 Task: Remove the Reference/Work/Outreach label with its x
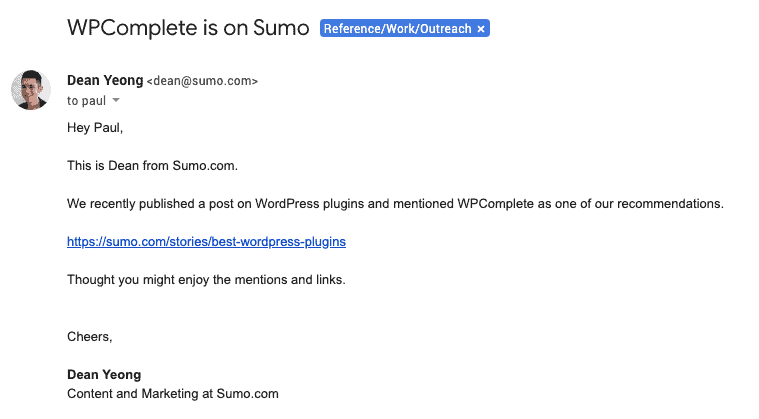(481, 29)
